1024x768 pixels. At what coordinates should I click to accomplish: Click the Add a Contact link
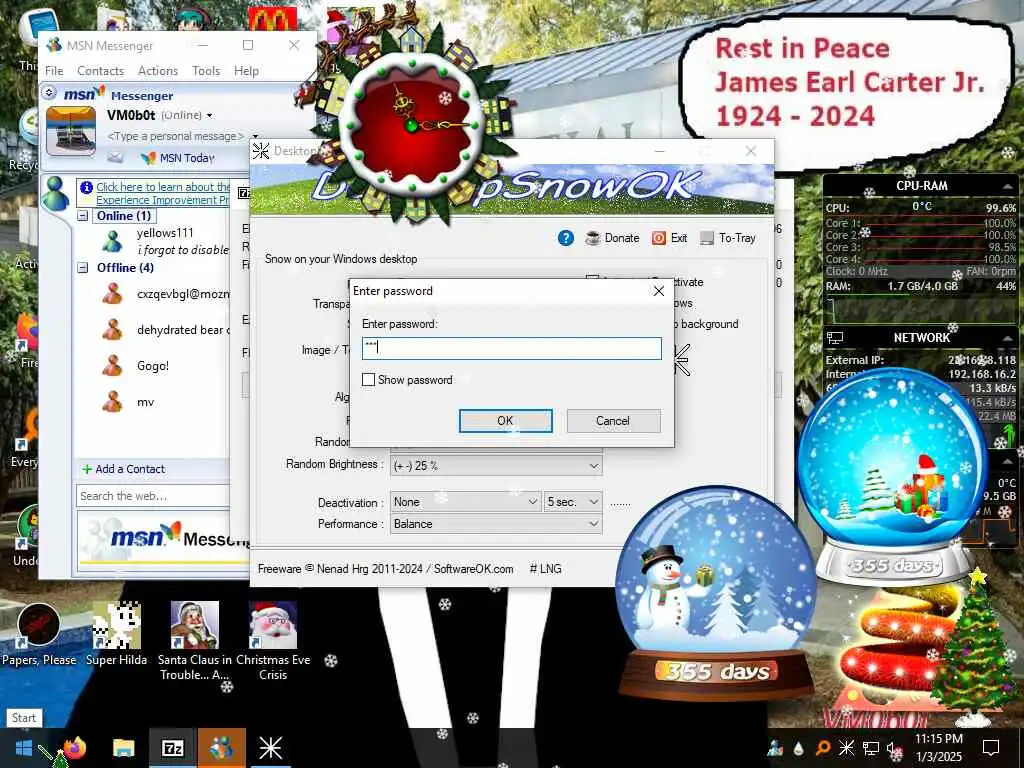[x=130, y=469]
